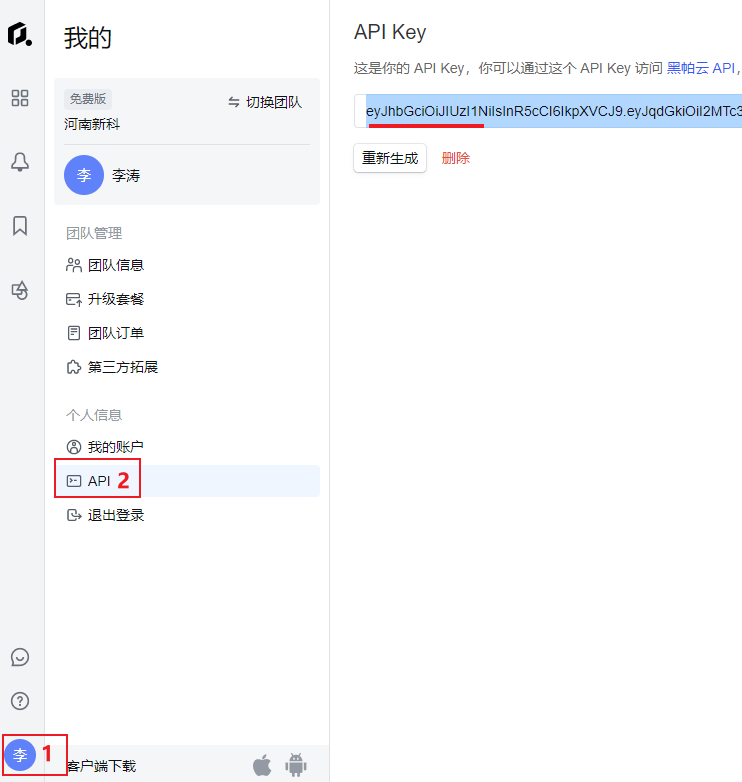Click the Android client download icon
The width and height of the screenshot is (742, 782).
click(x=296, y=766)
